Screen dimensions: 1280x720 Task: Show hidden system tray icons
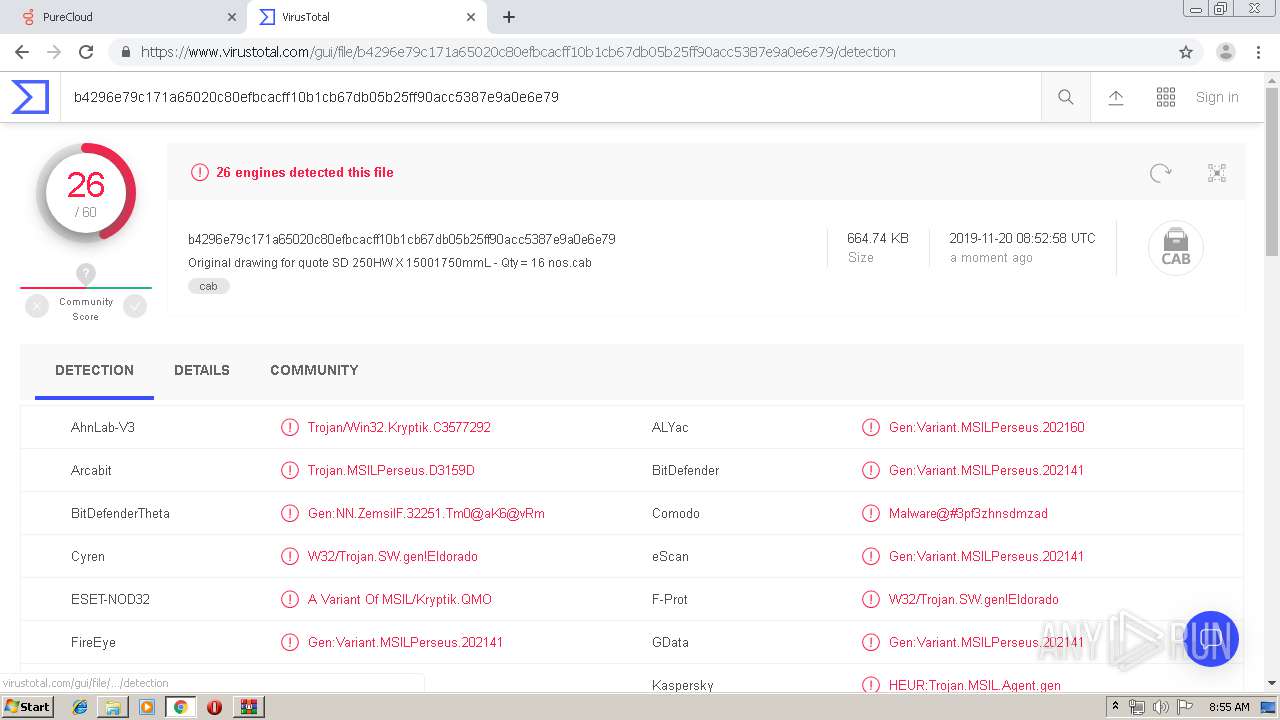(1115, 707)
